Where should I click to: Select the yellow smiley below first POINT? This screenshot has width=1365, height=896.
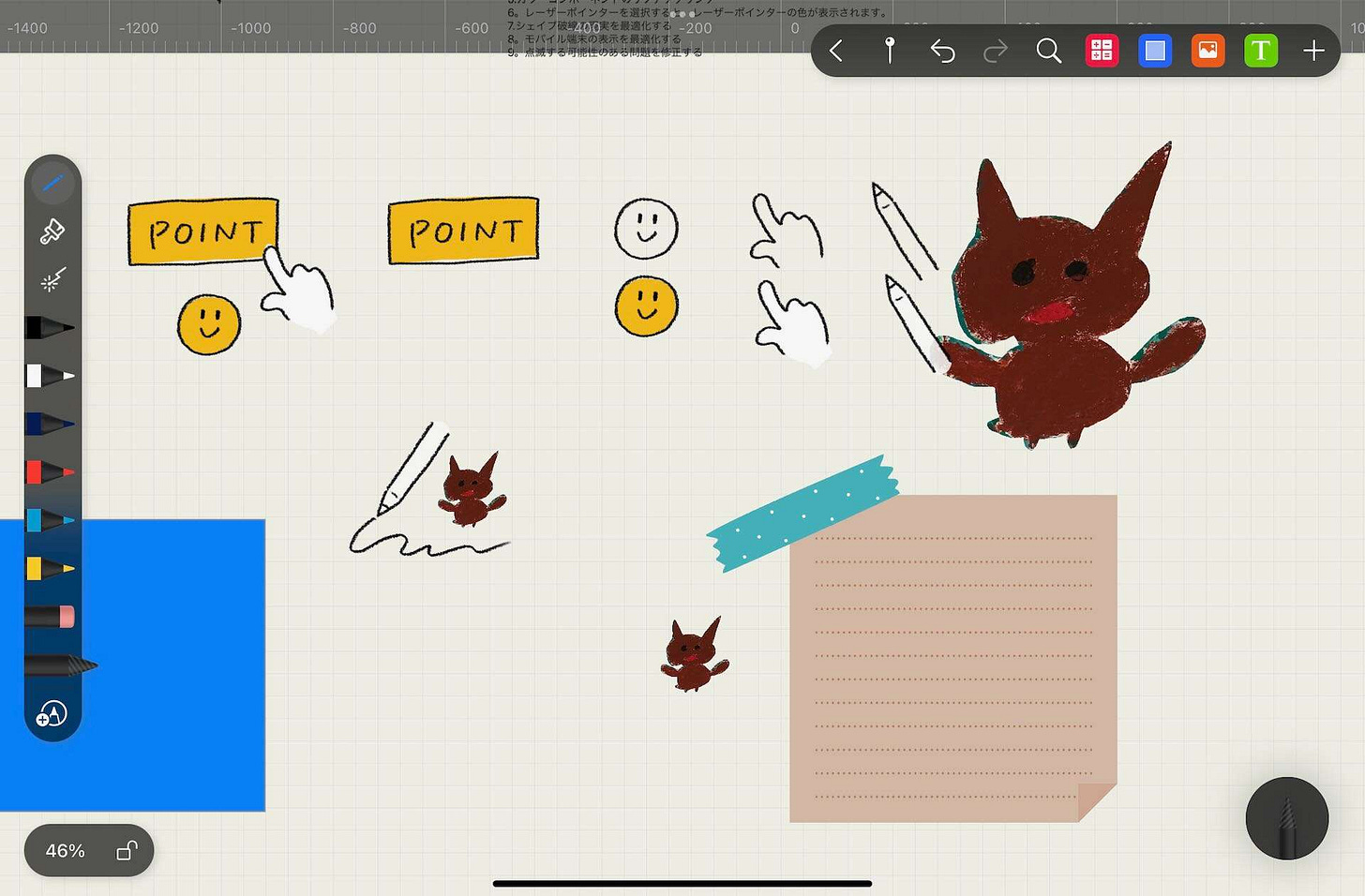pos(209,324)
